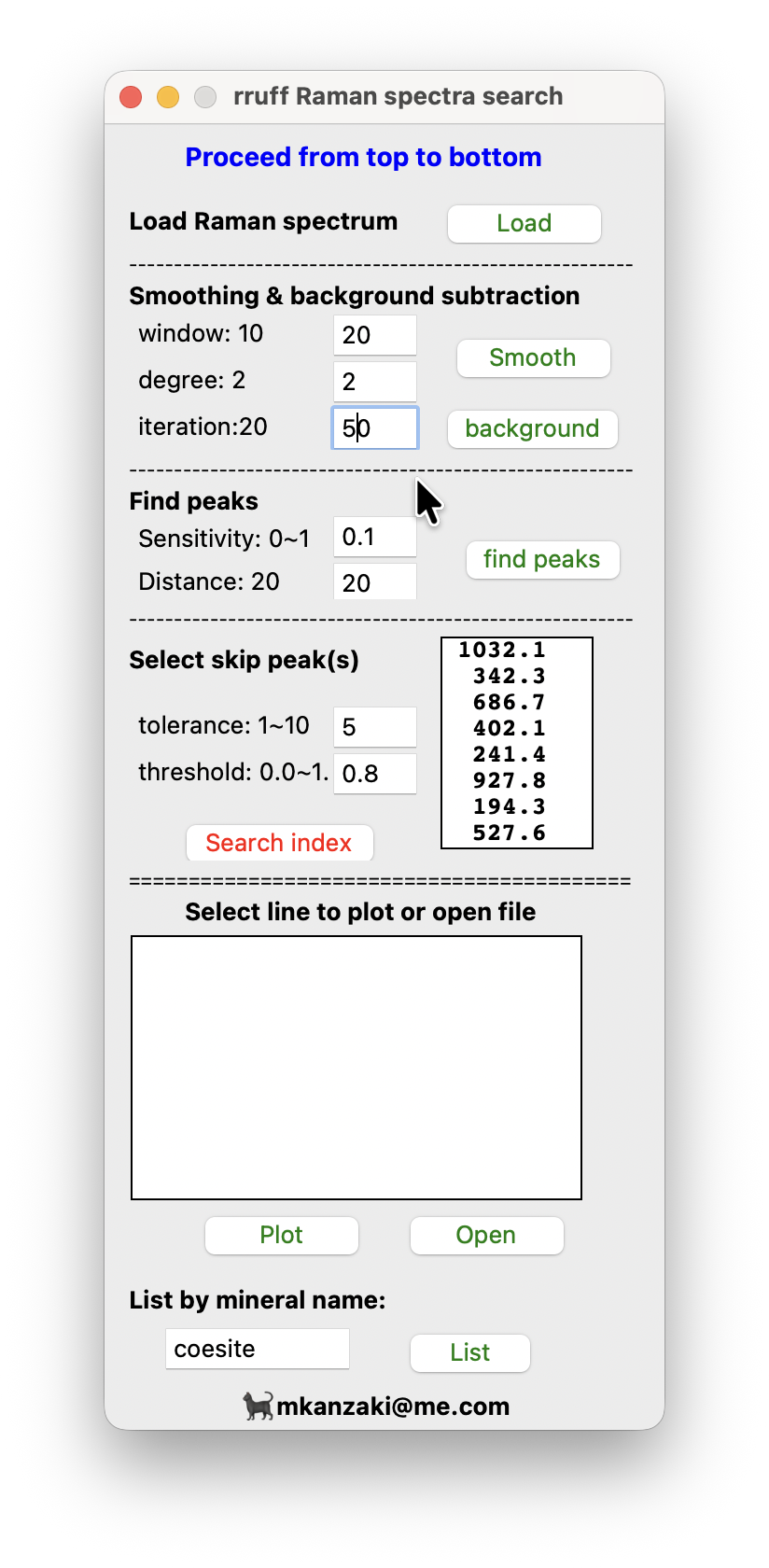List spectra by mineral name
Viewport: 769px width, 1568px height.
470,1353
